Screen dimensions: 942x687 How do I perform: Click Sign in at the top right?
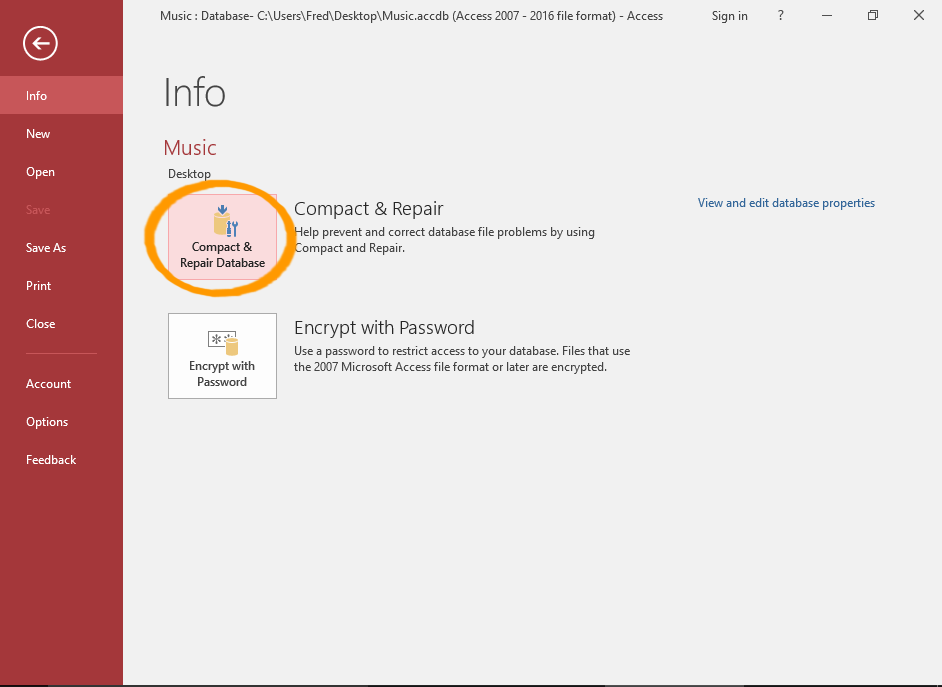coord(729,16)
